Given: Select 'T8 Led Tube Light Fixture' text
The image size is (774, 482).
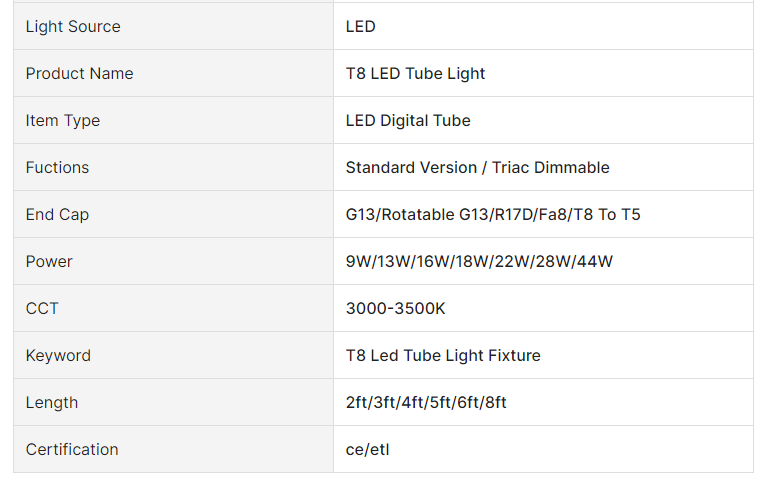Looking at the screenshot, I should [x=443, y=356].
